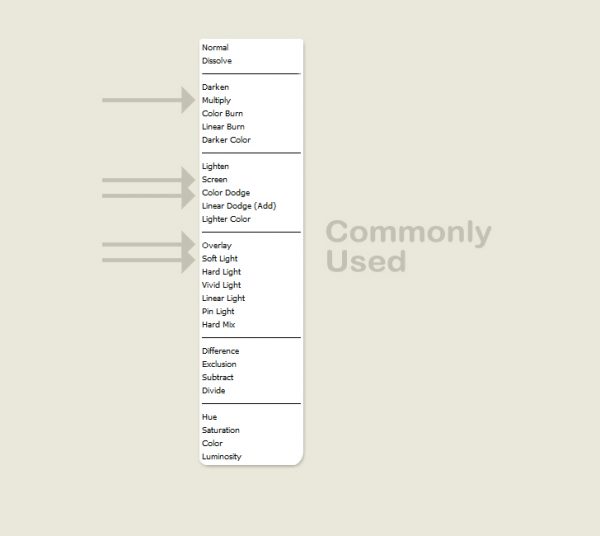Pick the Darken blend mode
This screenshot has height=536, width=600.
click(215, 87)
